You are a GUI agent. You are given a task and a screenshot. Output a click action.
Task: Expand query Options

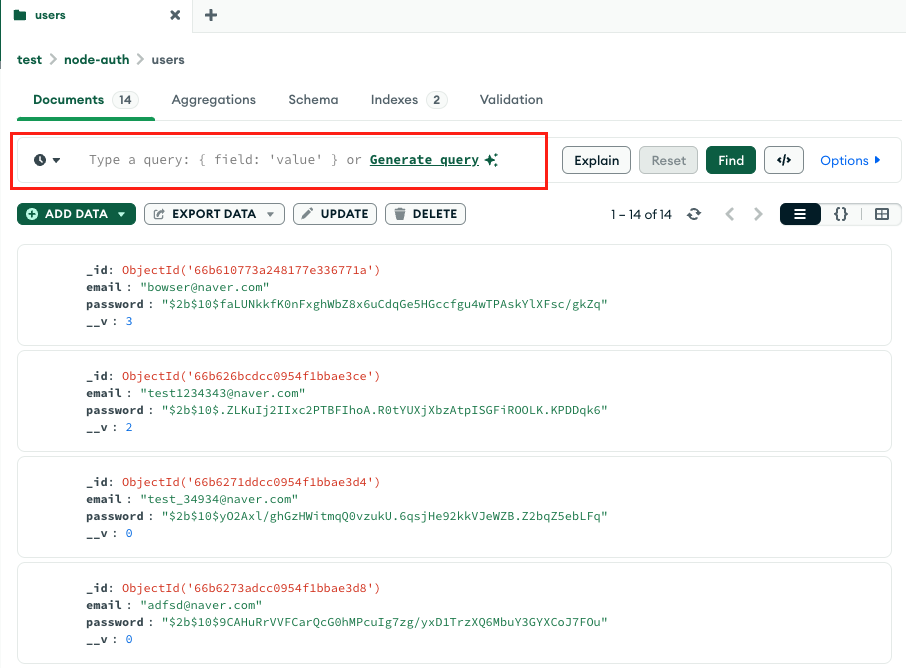coord(850,160)
